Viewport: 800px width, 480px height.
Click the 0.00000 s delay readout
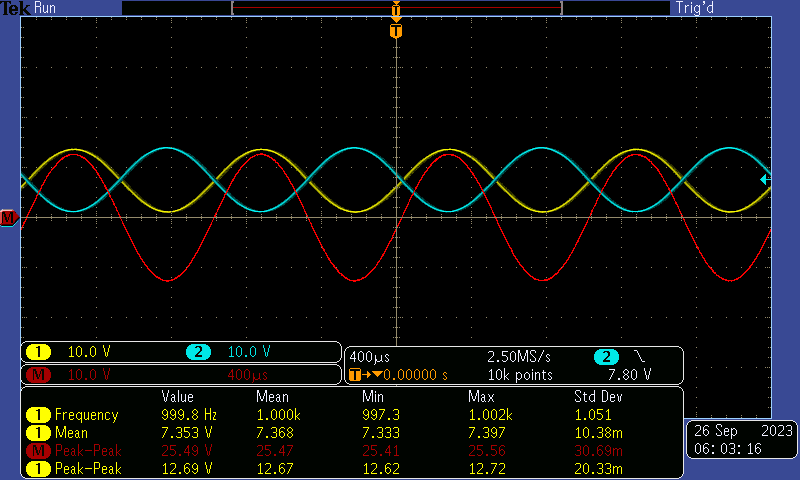pos(416,375)
